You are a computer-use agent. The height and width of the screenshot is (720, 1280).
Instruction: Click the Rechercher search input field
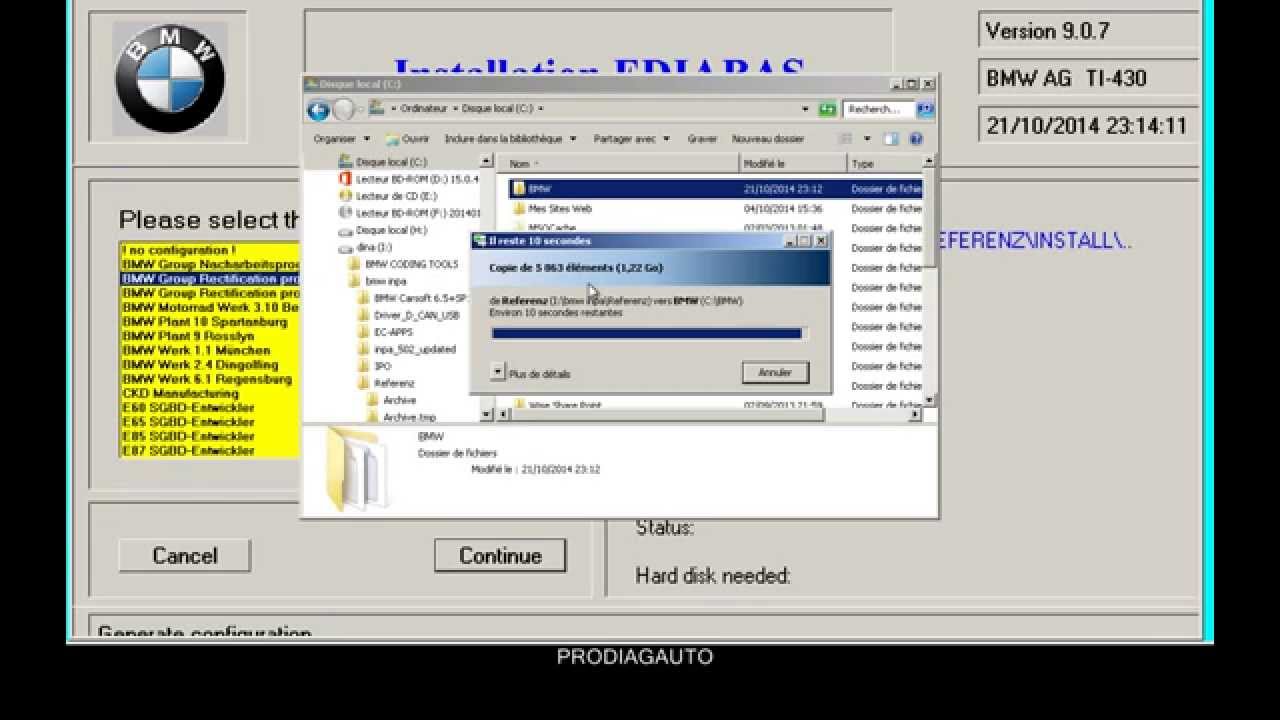point(880,109)
